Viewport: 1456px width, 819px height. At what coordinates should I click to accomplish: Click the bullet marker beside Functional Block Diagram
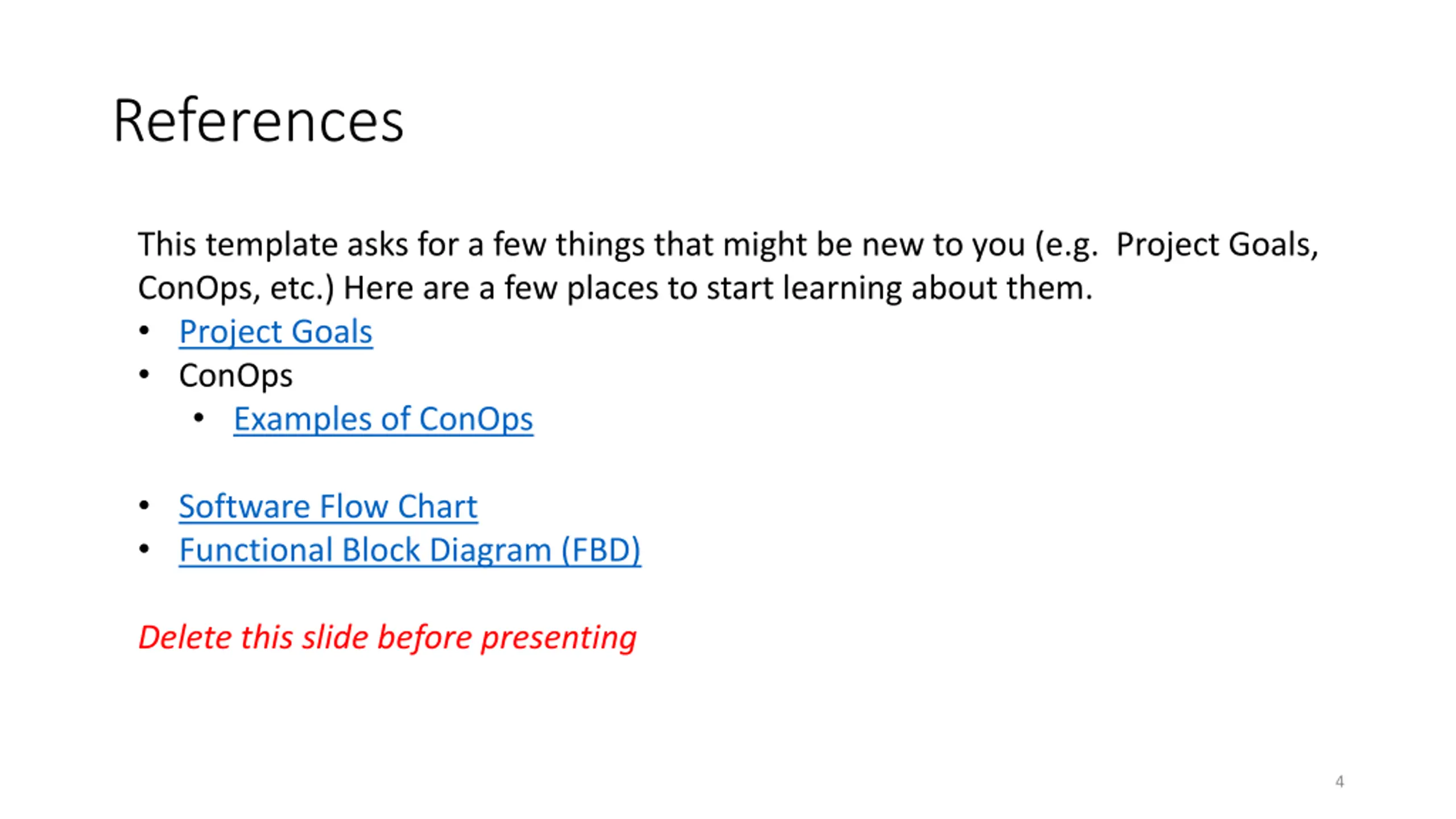point(144,549)
